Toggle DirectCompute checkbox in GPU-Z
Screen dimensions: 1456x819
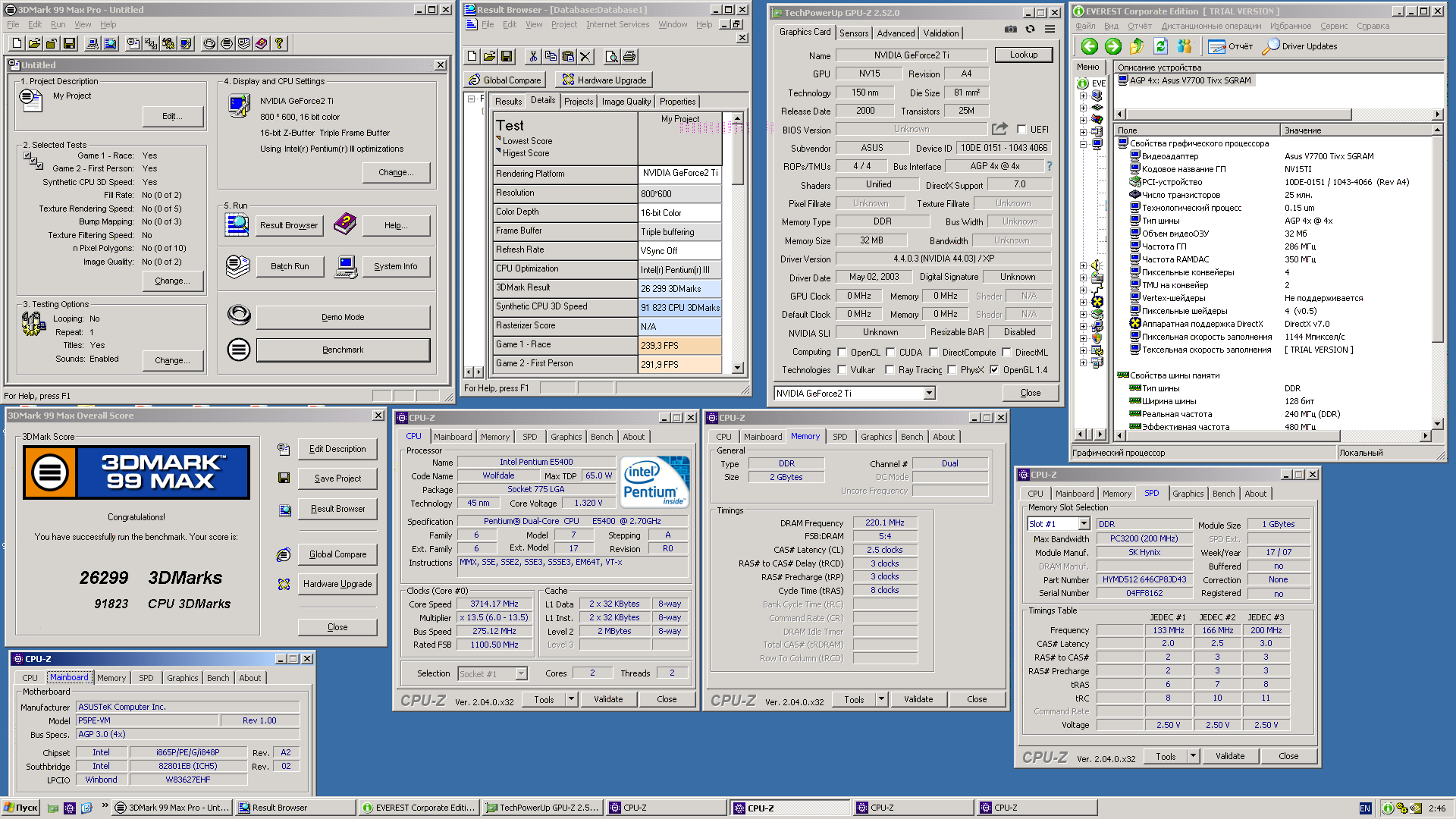(x=934, y=352)
